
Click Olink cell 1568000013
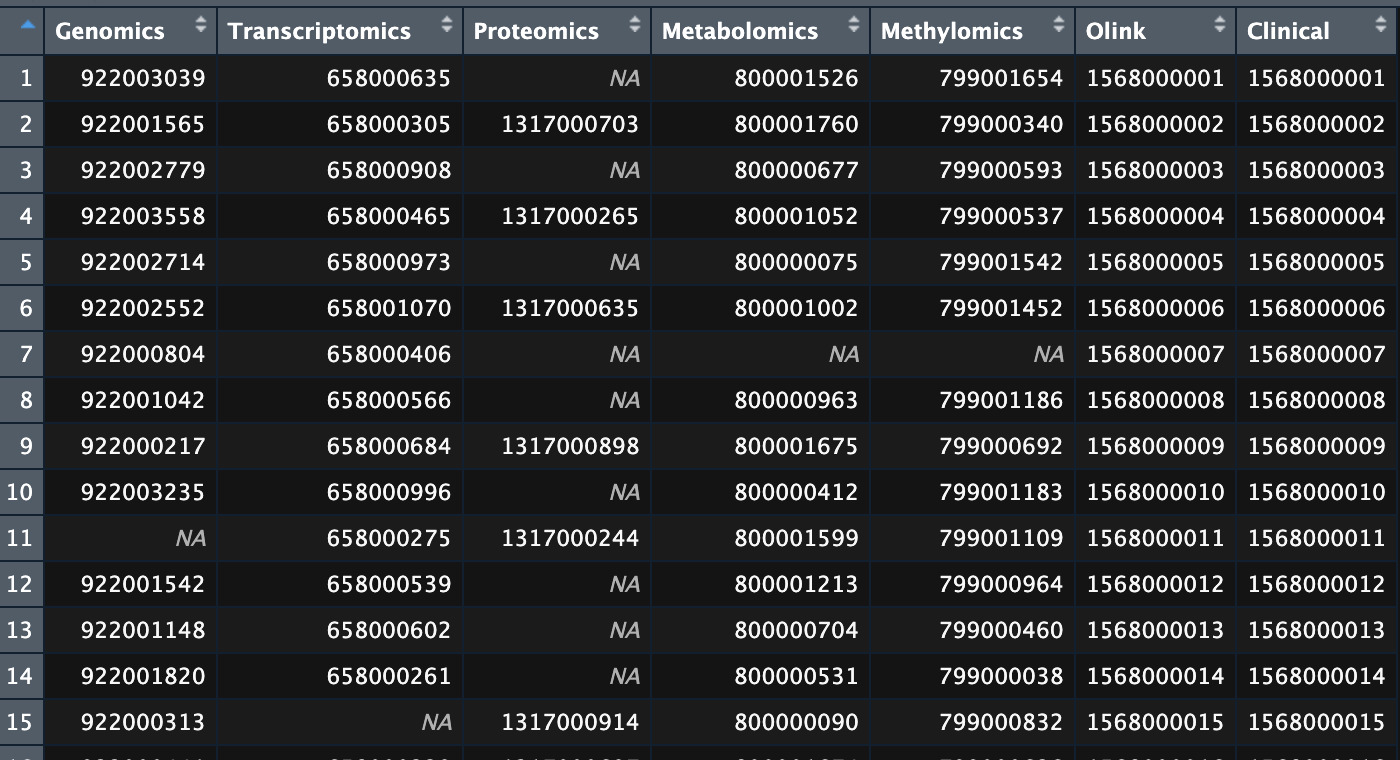(x=1155, y=630)
